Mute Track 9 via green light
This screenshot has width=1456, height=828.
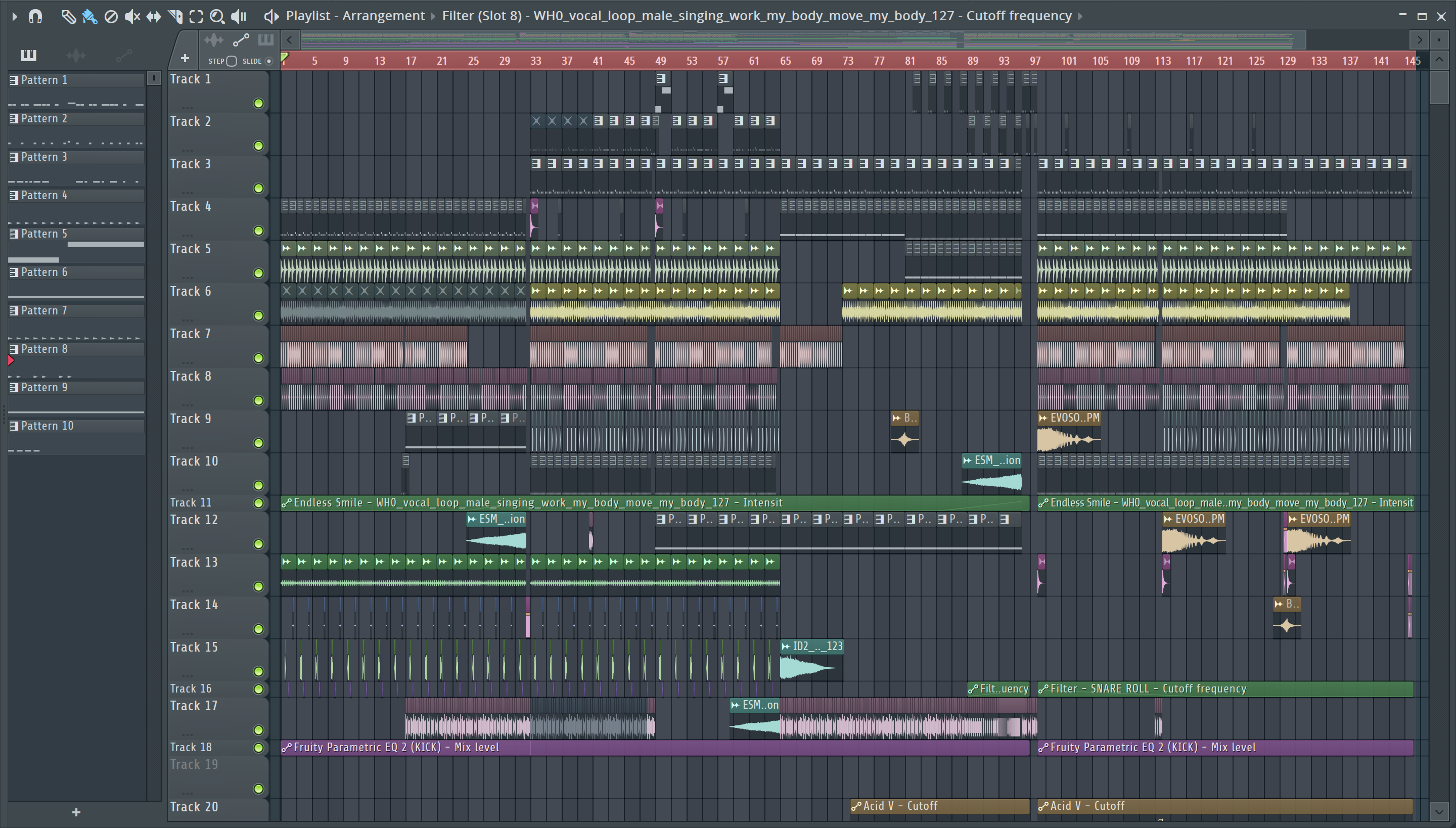258,443
